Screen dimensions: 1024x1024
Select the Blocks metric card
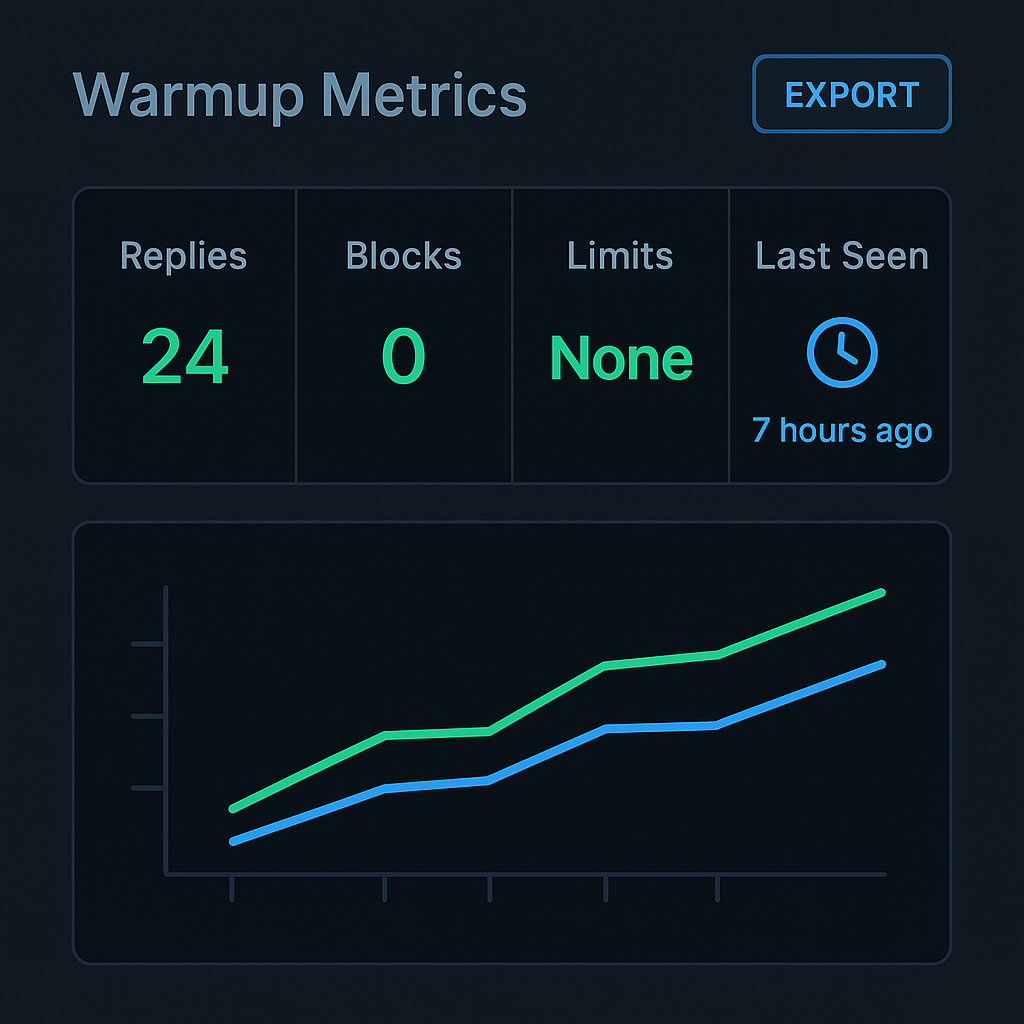[x=403, y=335]
